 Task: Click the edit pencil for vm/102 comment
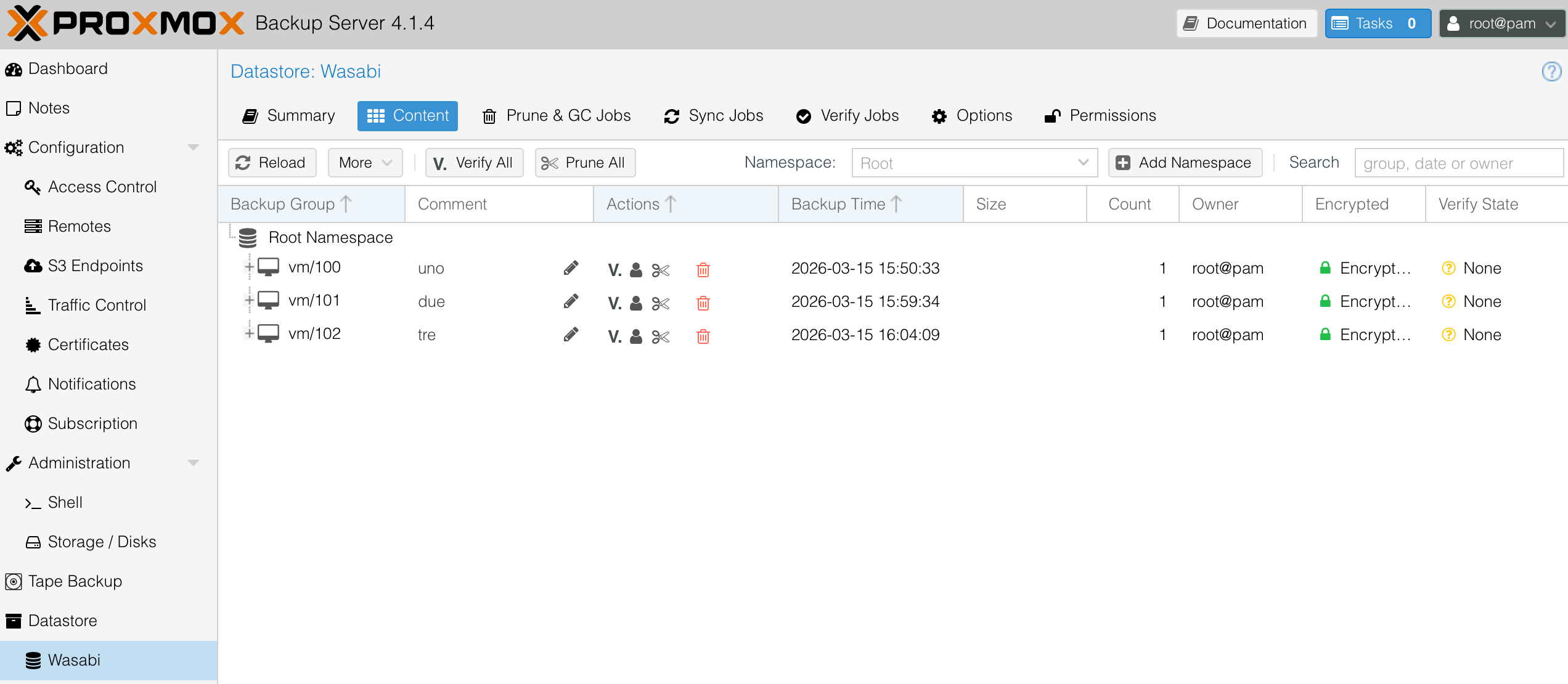click(571, 335)
